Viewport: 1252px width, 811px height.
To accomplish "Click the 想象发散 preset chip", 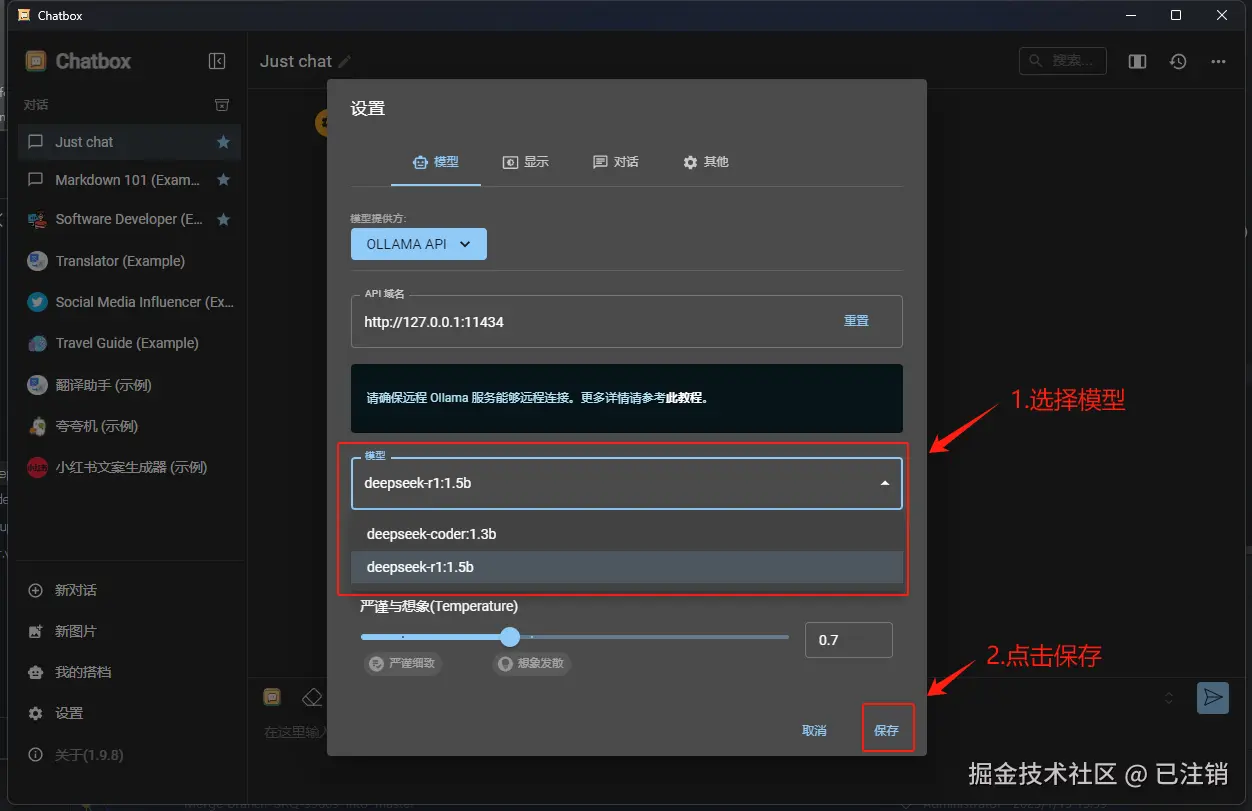I will tap(531, 663).
